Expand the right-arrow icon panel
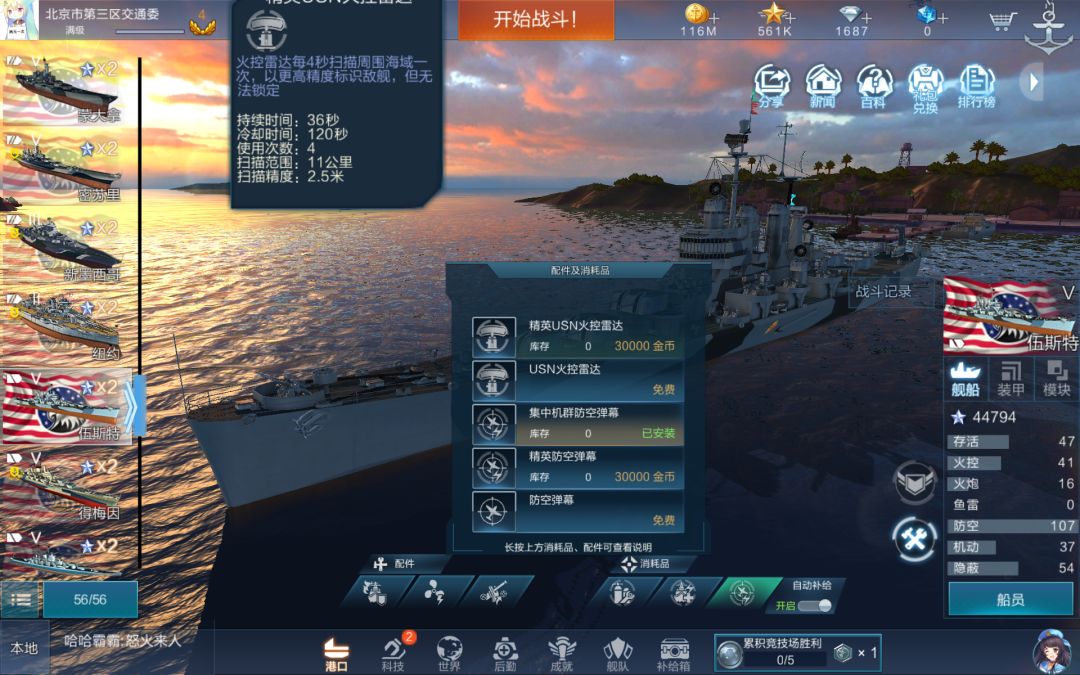This screenshot has width=1080, height=675. tap(1032, 82)
